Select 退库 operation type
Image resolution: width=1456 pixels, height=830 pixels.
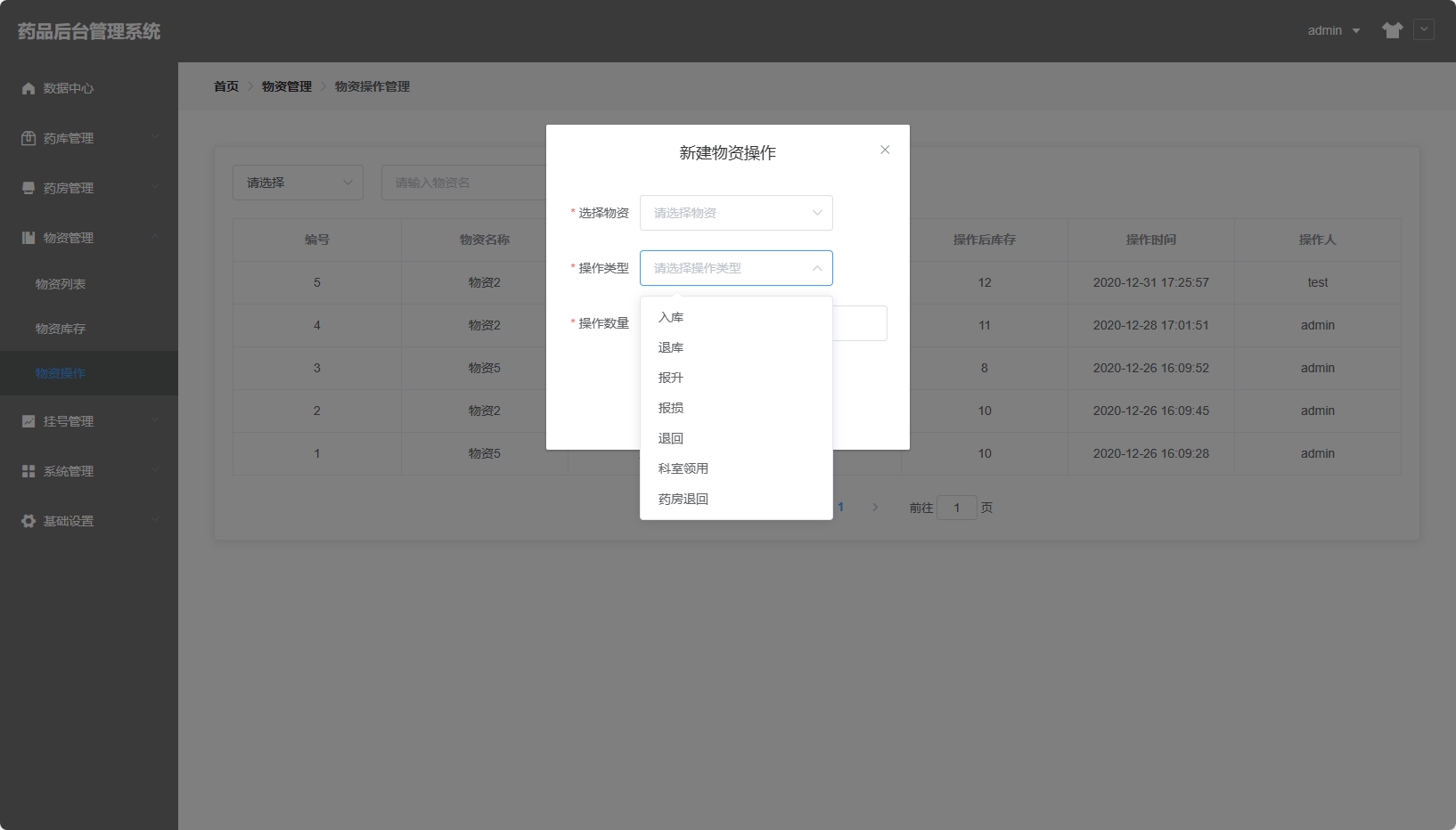coord(736,347)
